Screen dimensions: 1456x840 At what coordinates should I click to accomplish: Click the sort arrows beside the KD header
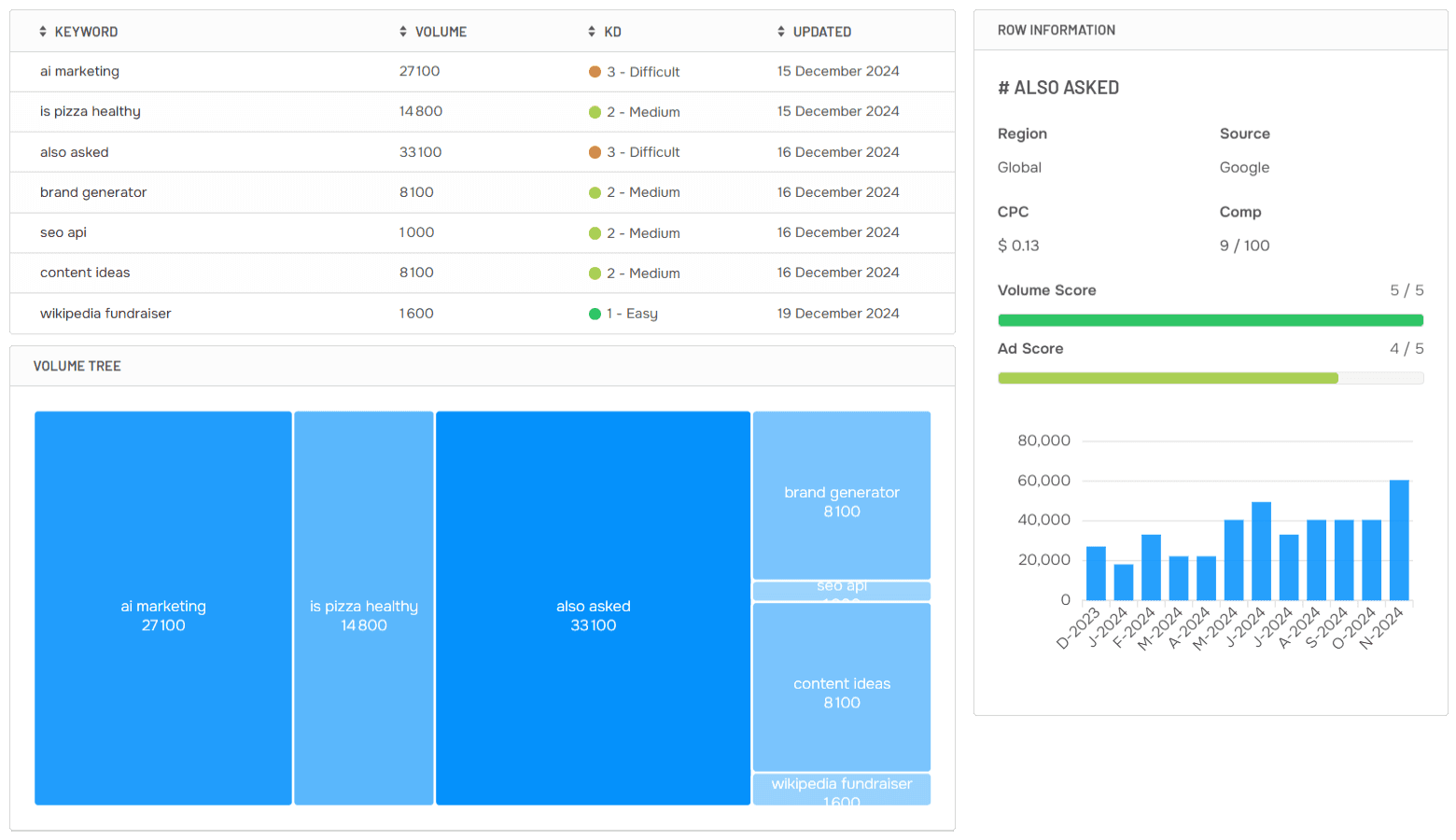point(592,32)
